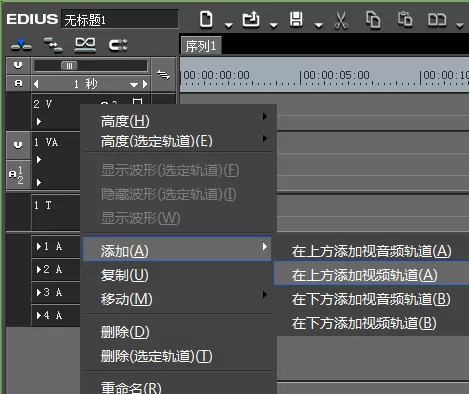Click the New Project document icon
This screenshot has width=469, height=394.
point(206,19)
